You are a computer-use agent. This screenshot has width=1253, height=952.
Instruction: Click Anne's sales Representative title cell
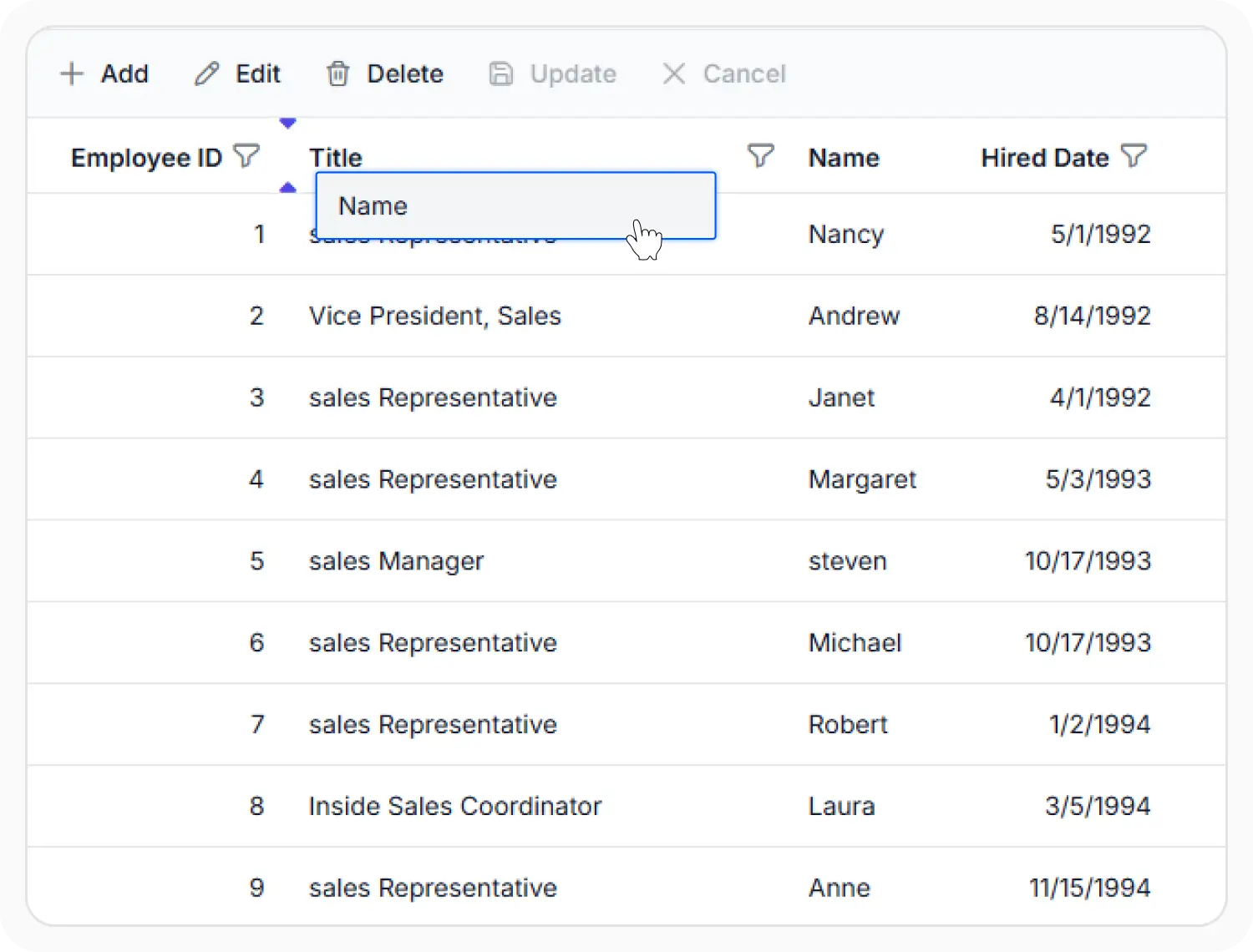[x=433, y=888]
